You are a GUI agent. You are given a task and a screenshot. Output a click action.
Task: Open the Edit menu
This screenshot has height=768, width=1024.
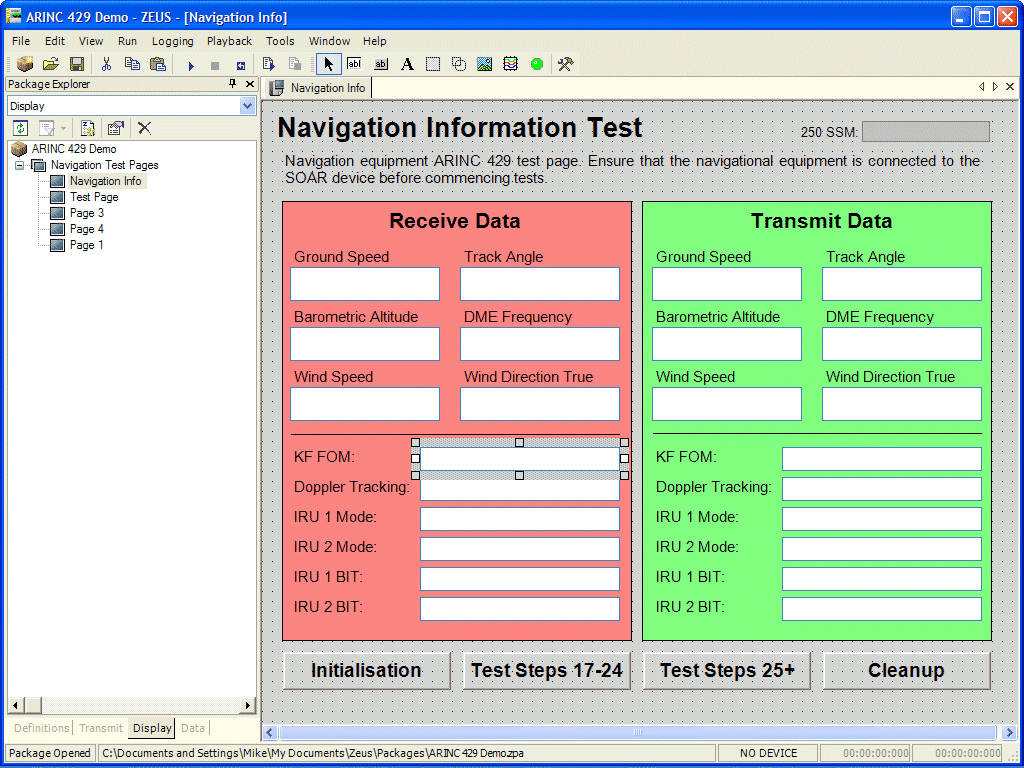55,40
